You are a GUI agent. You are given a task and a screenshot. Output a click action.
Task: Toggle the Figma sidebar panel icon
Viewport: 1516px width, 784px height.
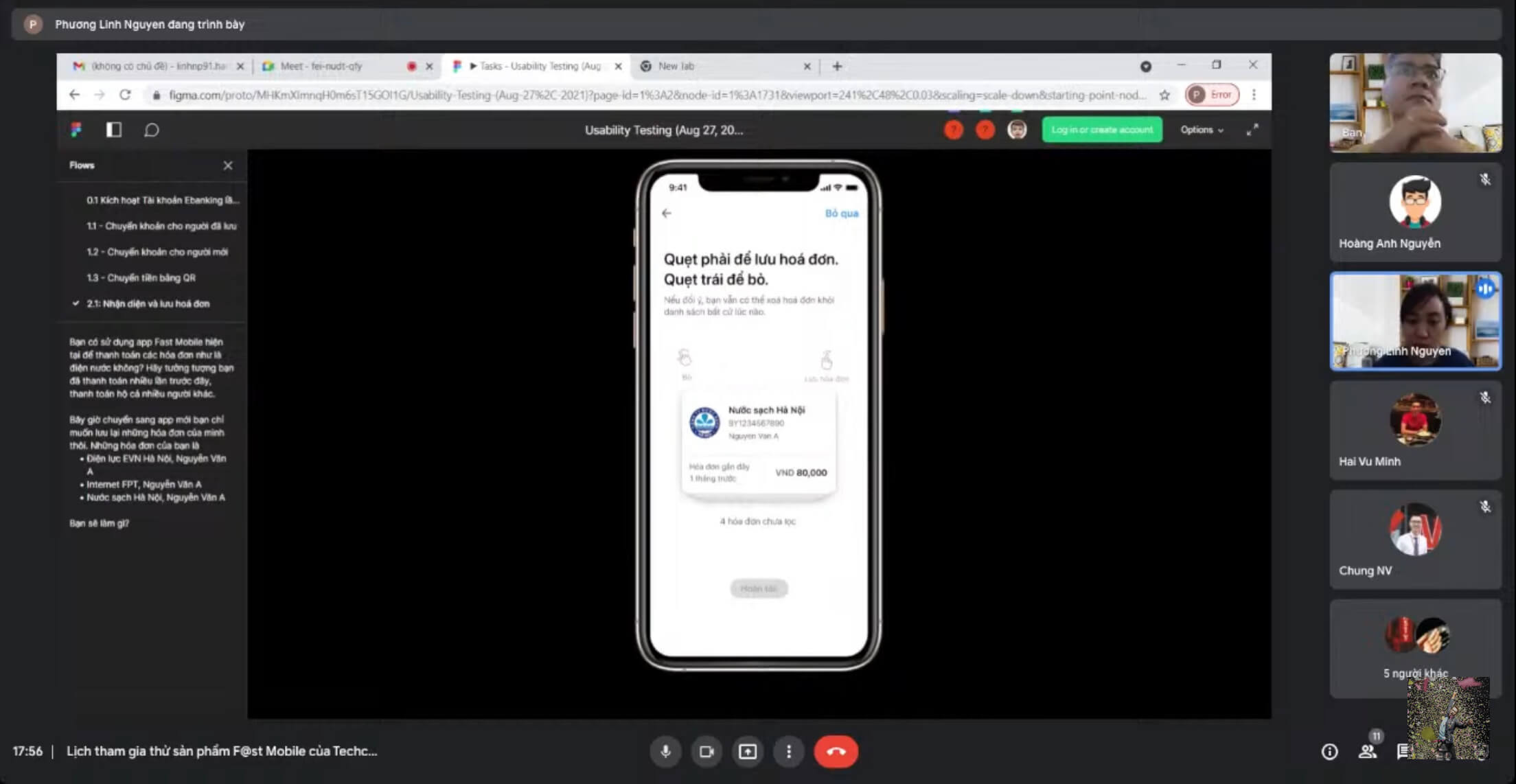pyautogui.click(x=113, y=130)
